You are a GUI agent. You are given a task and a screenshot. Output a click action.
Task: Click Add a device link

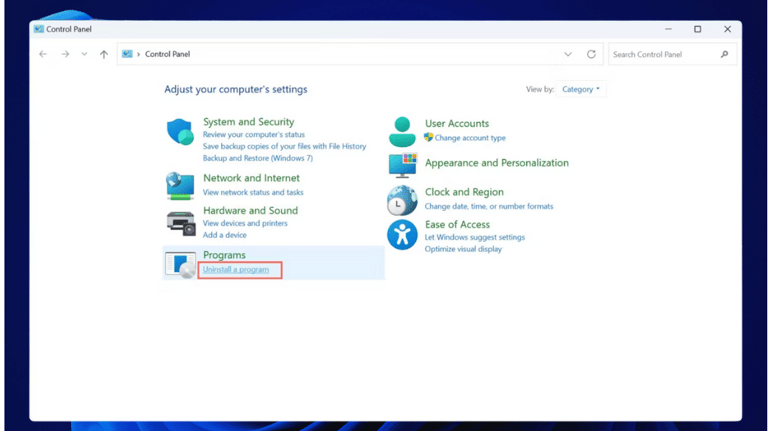[x=224, y=235]
